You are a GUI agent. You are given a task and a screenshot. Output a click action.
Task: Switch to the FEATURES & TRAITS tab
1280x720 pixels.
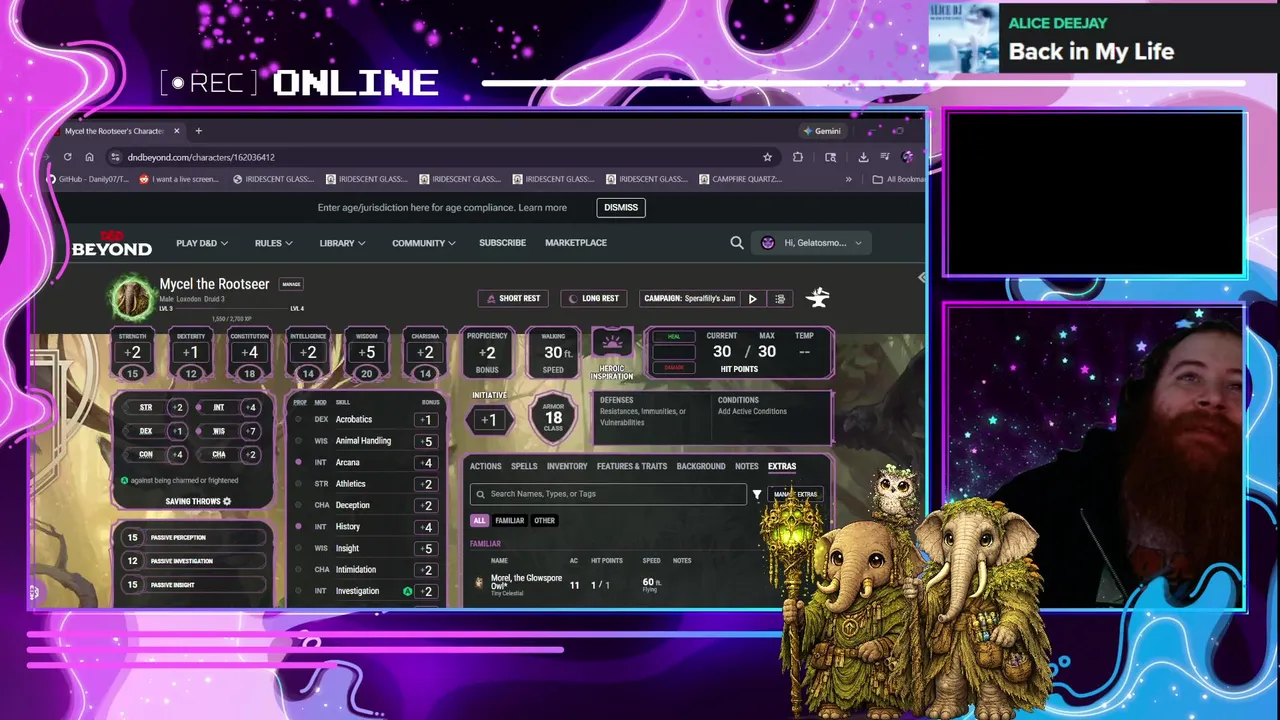tap(632, 466)
